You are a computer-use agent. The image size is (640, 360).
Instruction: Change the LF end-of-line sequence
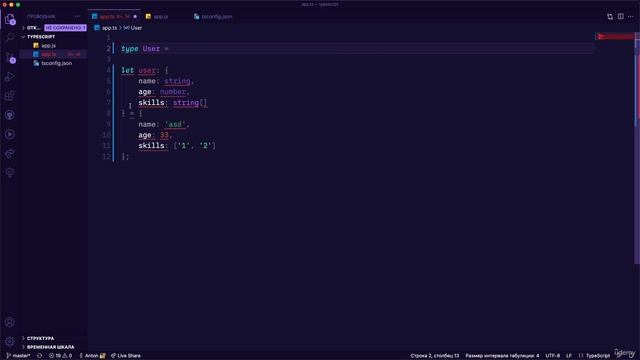569,356
